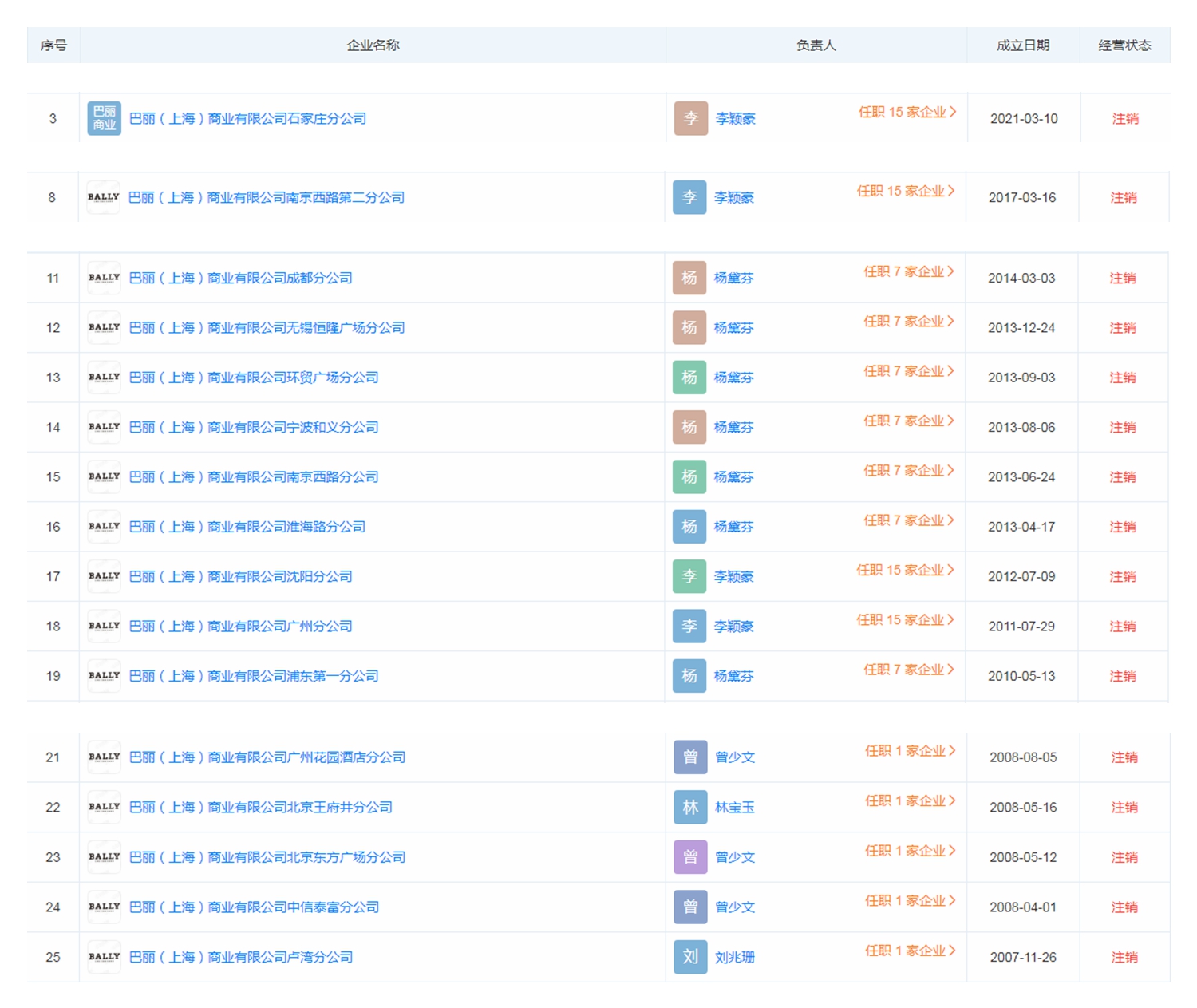Click the 曾 avatar in the 广州花园酒店分公司 row

click(x=690, y=757)
